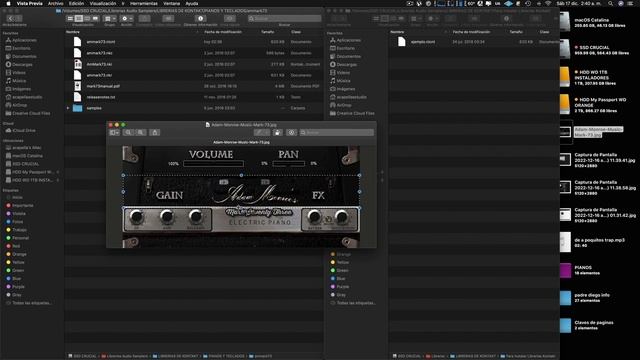
Task: Open Música in left Finder sidebar
Action: (18, 81)
